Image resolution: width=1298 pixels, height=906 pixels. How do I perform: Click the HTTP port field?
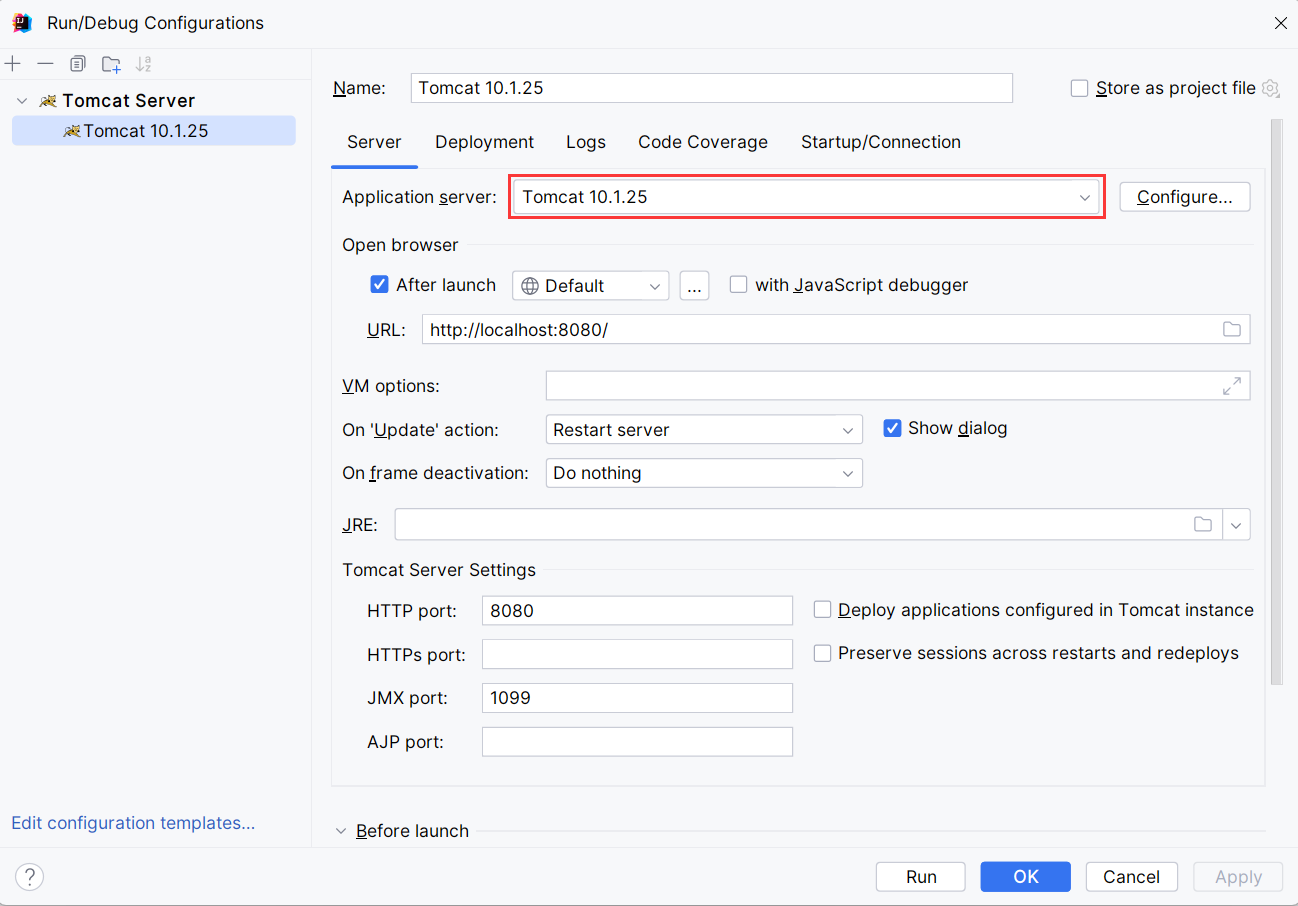(637, 611)
